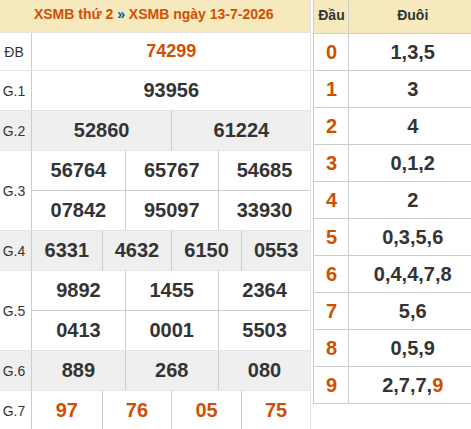Click the Đầu column header

click(x=331, y=15)
